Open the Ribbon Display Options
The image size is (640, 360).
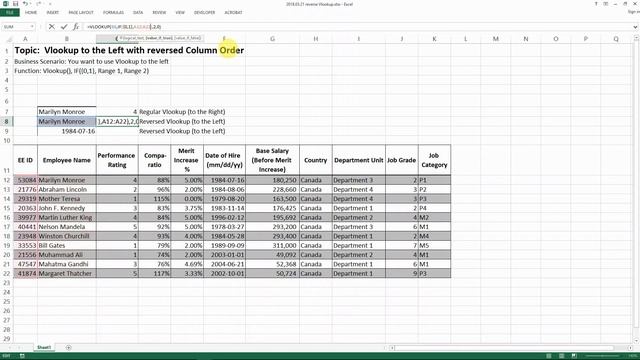point(606,4)
